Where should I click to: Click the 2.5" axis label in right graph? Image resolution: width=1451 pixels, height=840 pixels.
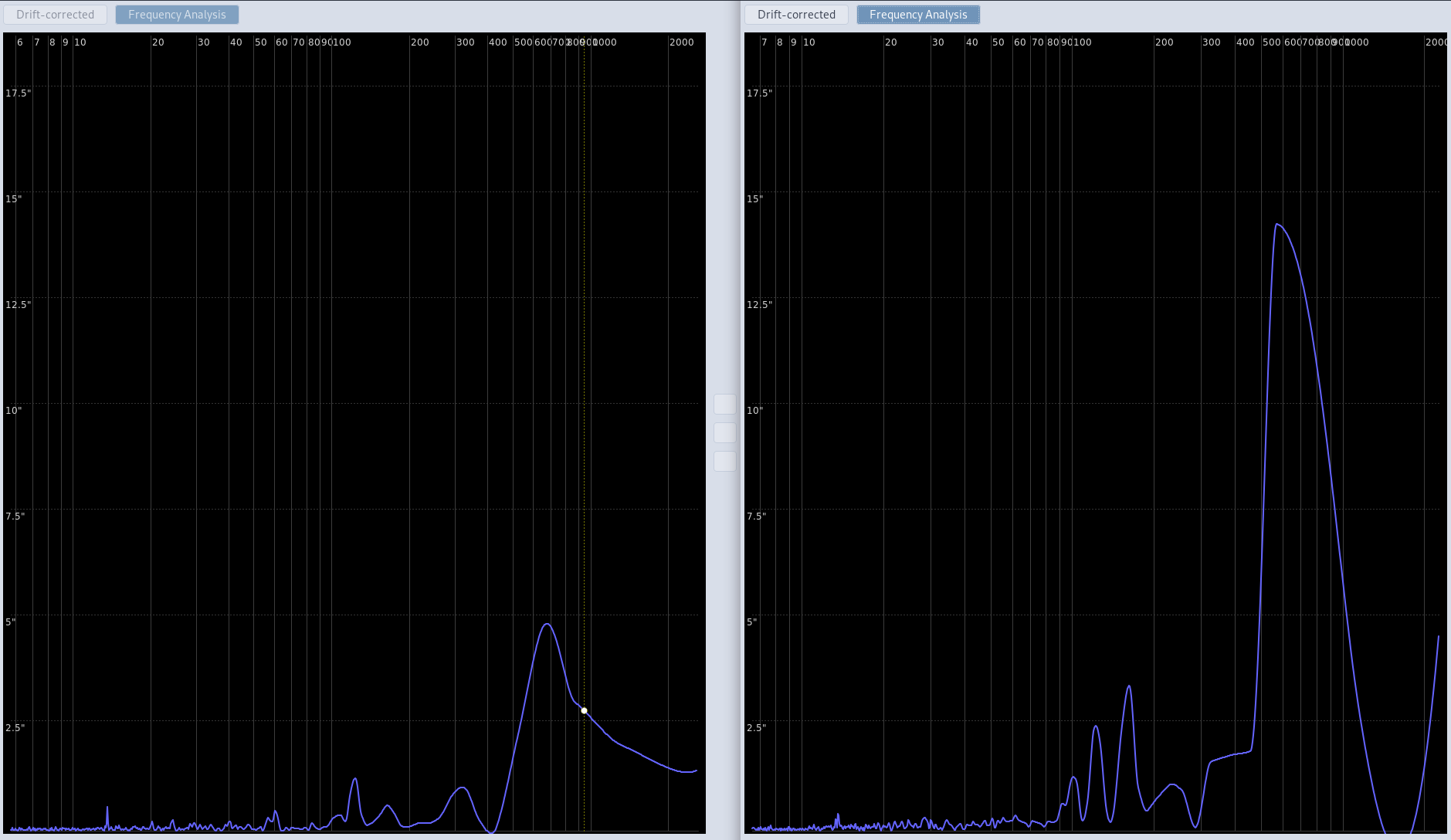pos(757,728)
